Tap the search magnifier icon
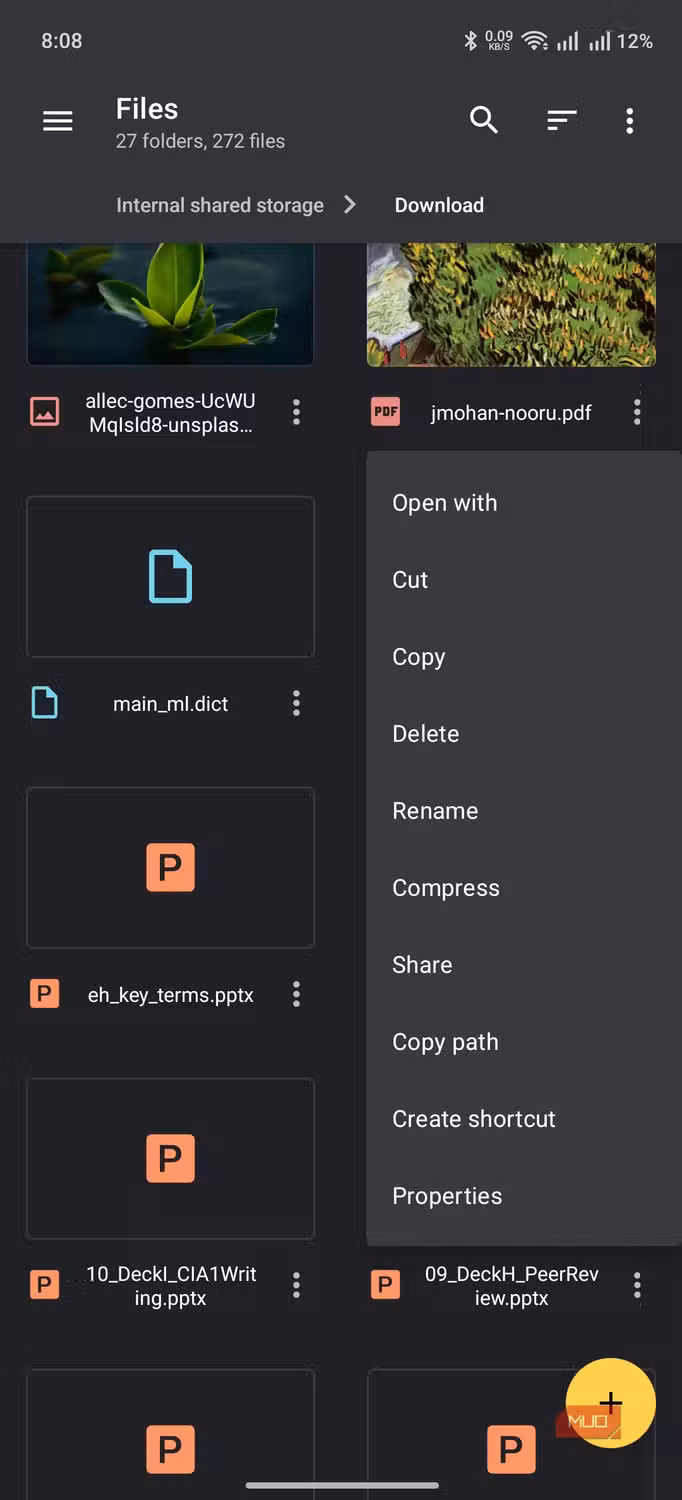Screen dimensions: 682x1500 [484, 121]
